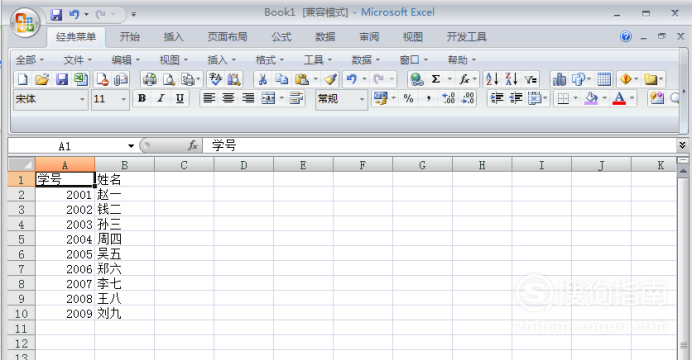Open the 窗口 classic menu
Screen dimensions: 692x360
pos(414,60)
